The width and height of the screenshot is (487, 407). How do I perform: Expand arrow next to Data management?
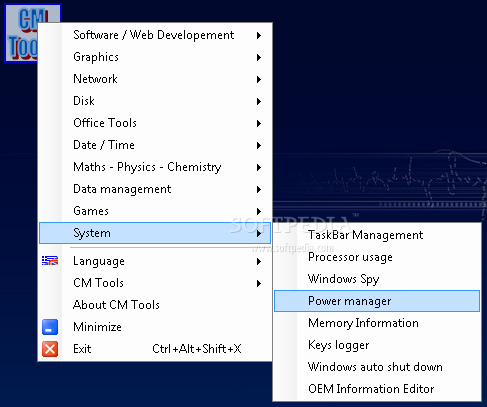coord(259,189)
